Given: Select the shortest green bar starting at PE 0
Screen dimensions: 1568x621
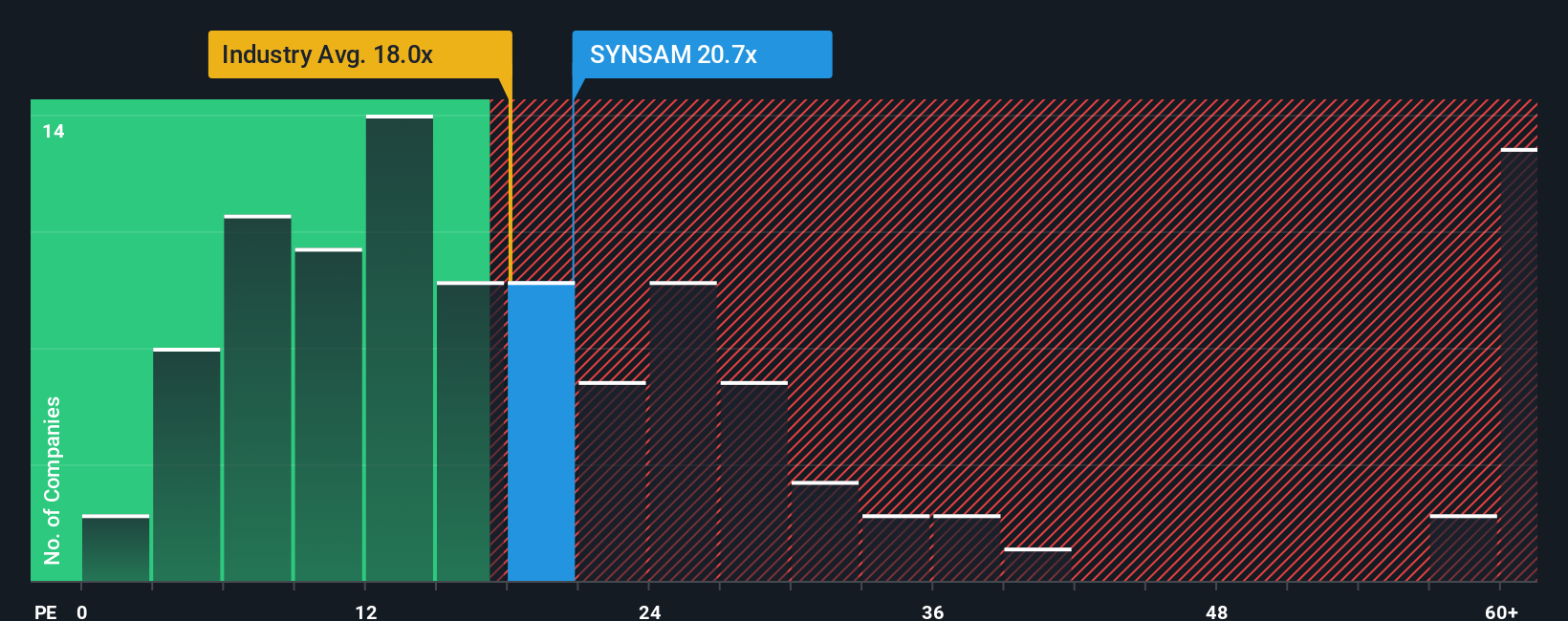Looking at the screenshot, I should click(116, 548).
